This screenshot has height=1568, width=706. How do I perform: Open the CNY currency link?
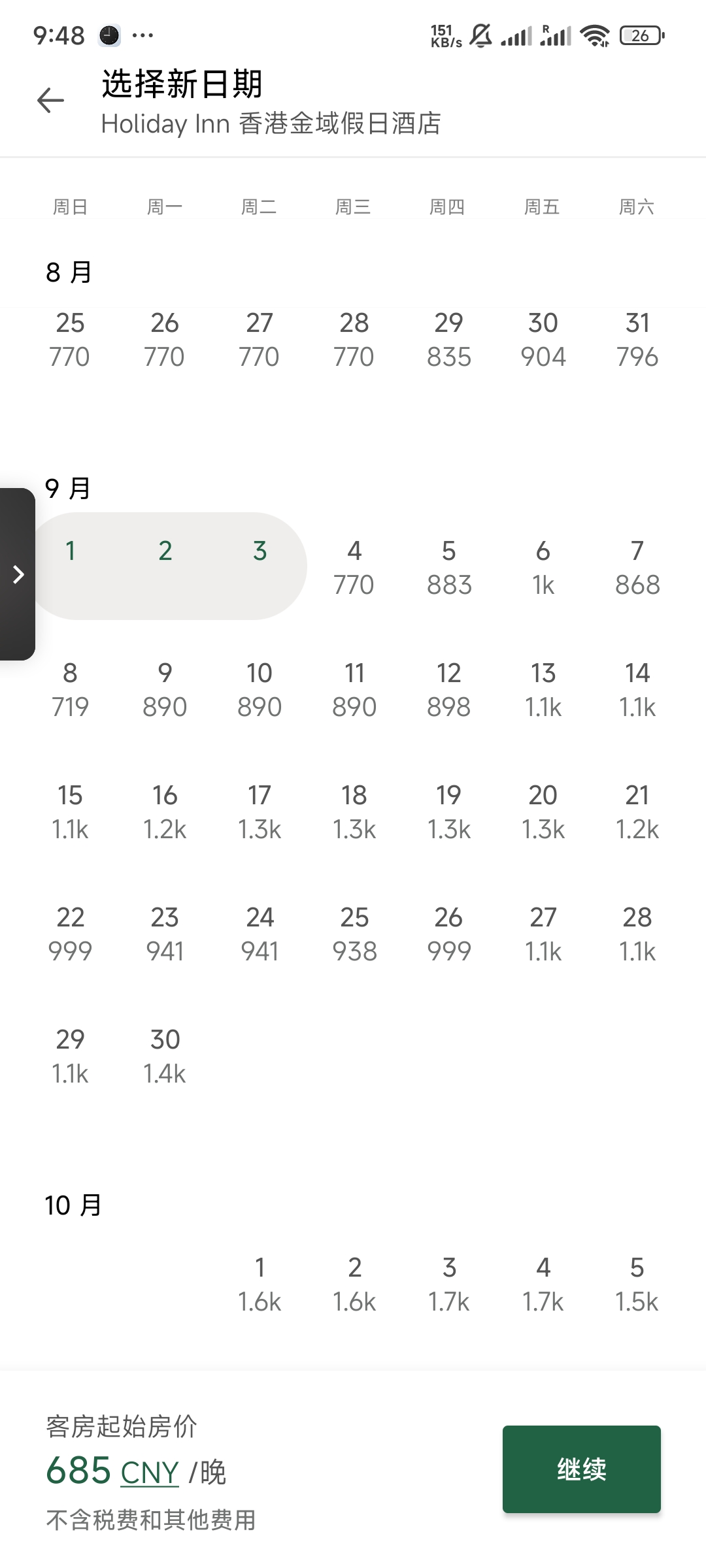tap(150, 1473)
